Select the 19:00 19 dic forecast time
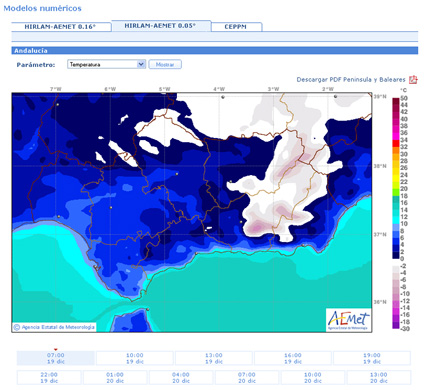Viewport: 425px width, 390px height. (372, 358)
